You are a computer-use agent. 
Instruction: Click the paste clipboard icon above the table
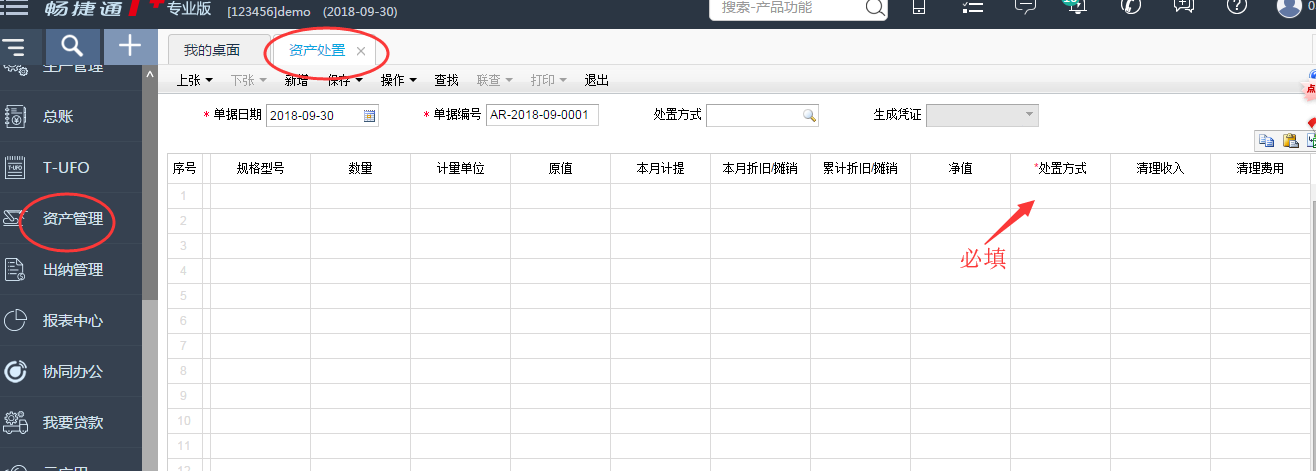pos(1290,141)
